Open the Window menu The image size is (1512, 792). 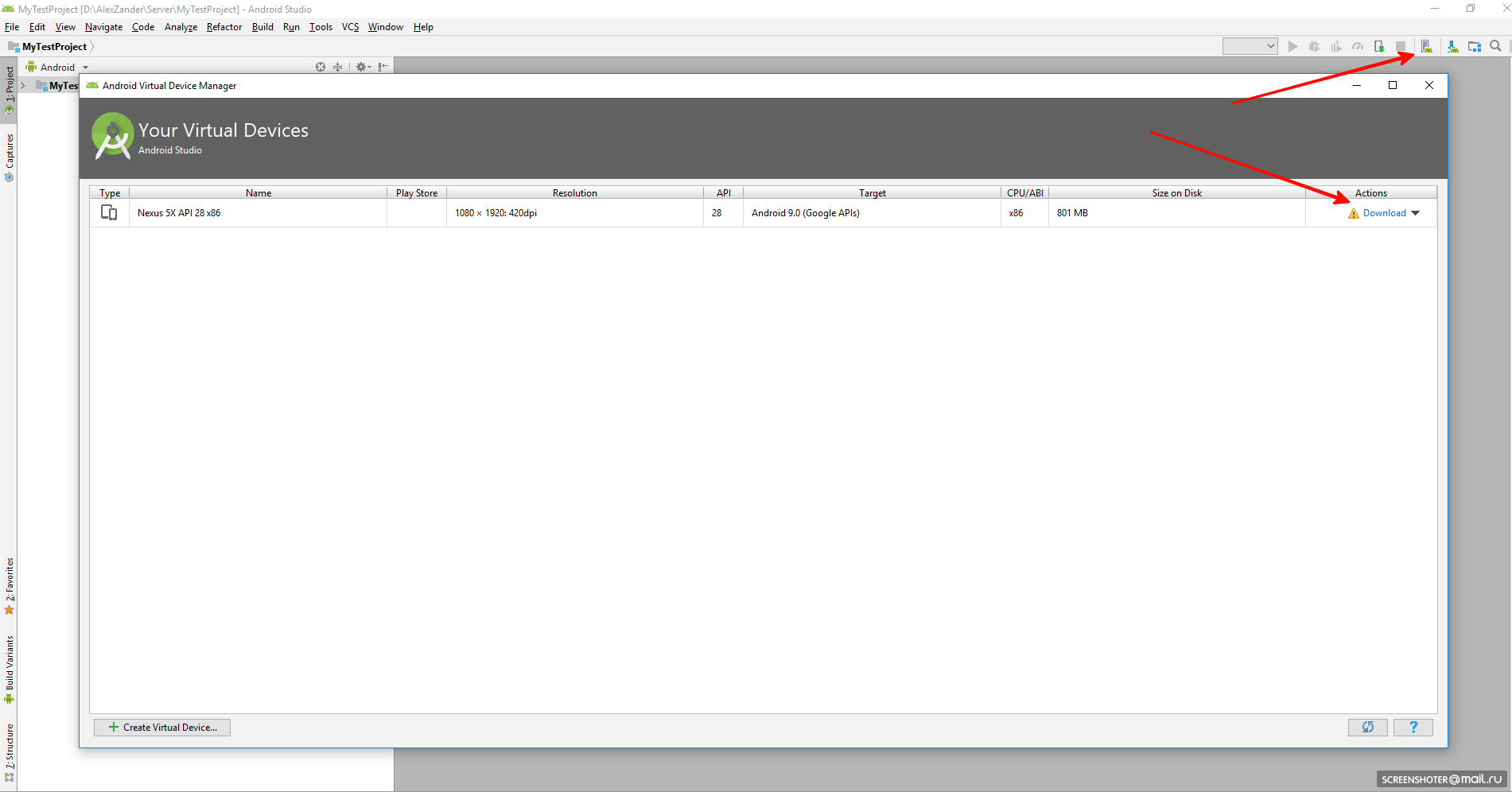coord(385,27)
